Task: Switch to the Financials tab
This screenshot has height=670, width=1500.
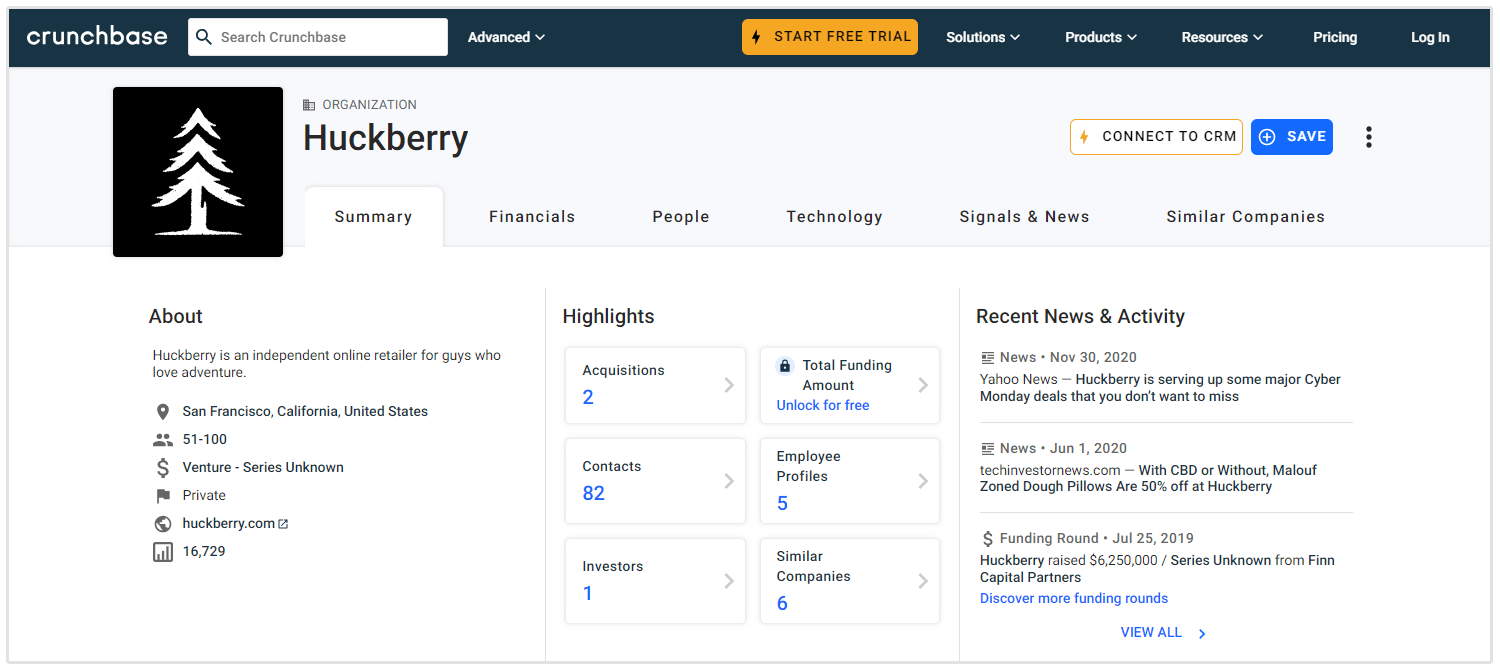Action: click(x=532, y=217)
